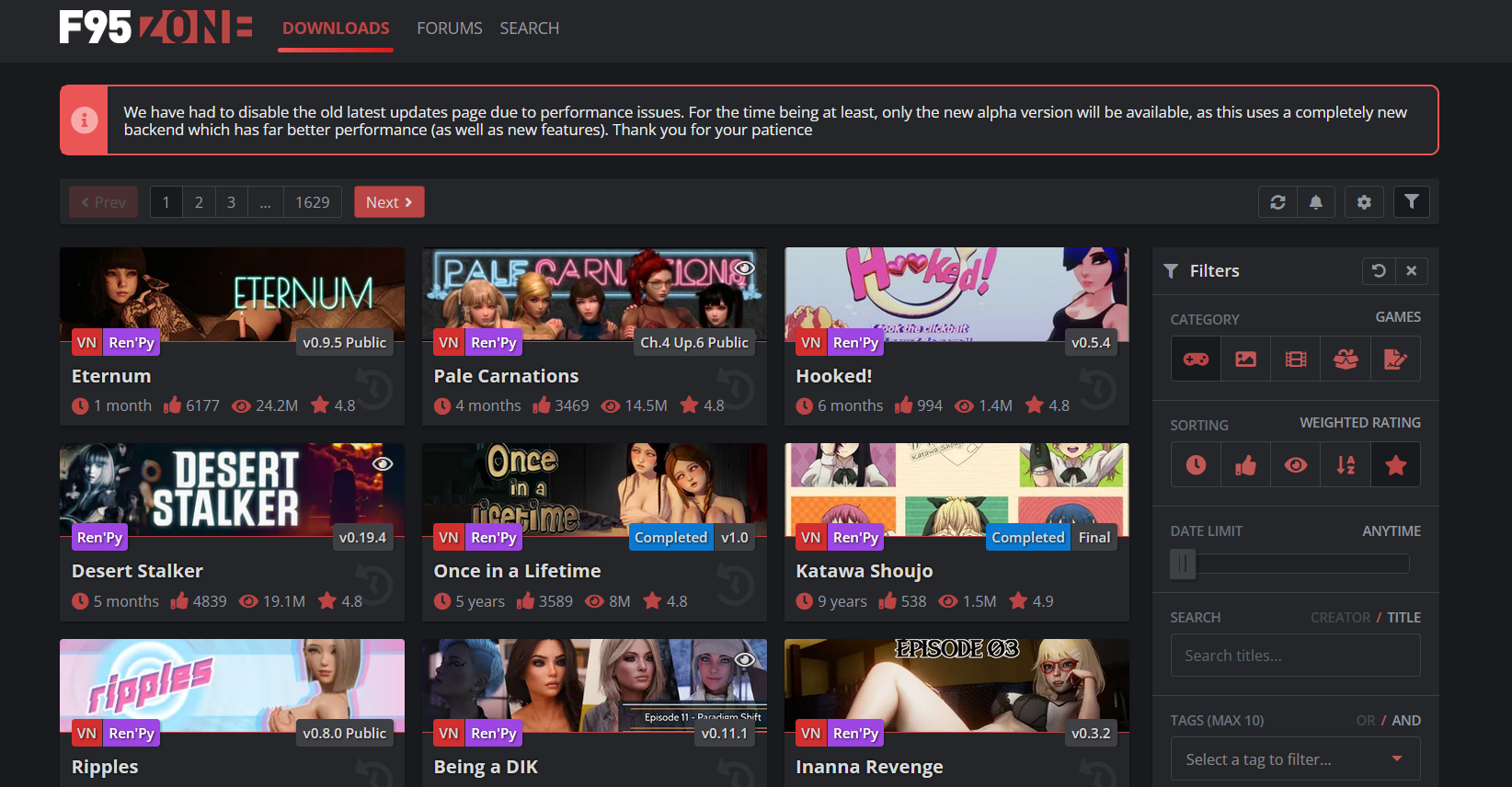The width and height of the screenshot is (1512, 787).
Task: Select the image category icon
Action: coord(1245,359)
